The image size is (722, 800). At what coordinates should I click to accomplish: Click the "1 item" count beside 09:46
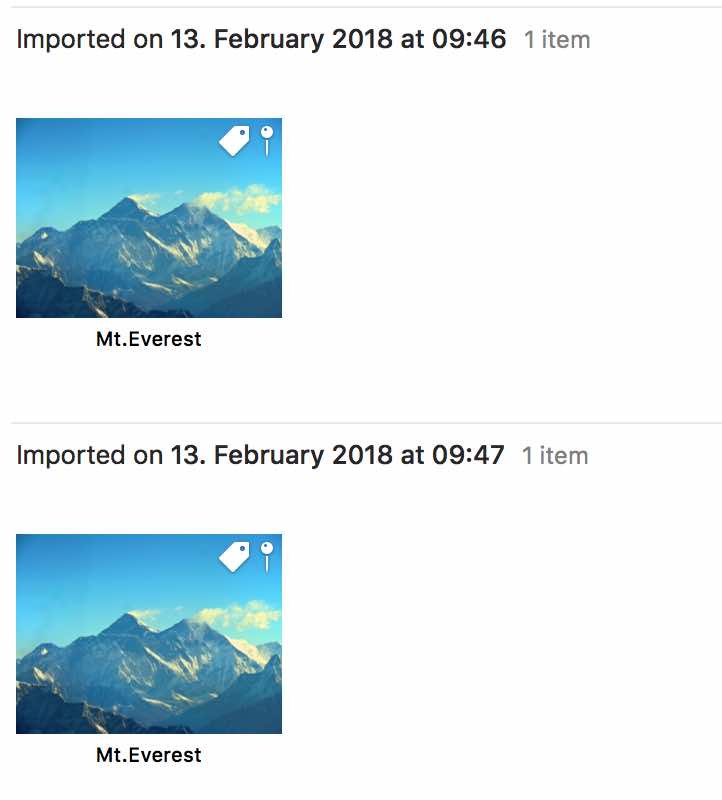557,40
